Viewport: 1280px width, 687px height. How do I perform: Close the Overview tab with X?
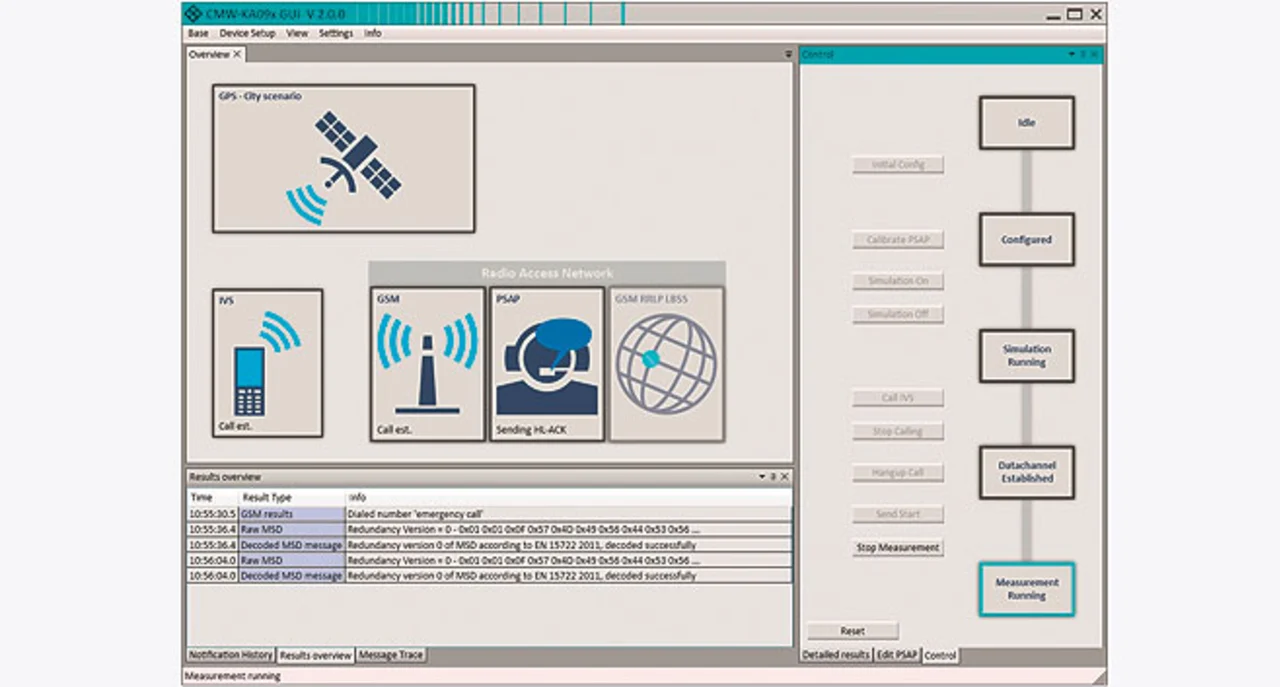coord(237,54)
